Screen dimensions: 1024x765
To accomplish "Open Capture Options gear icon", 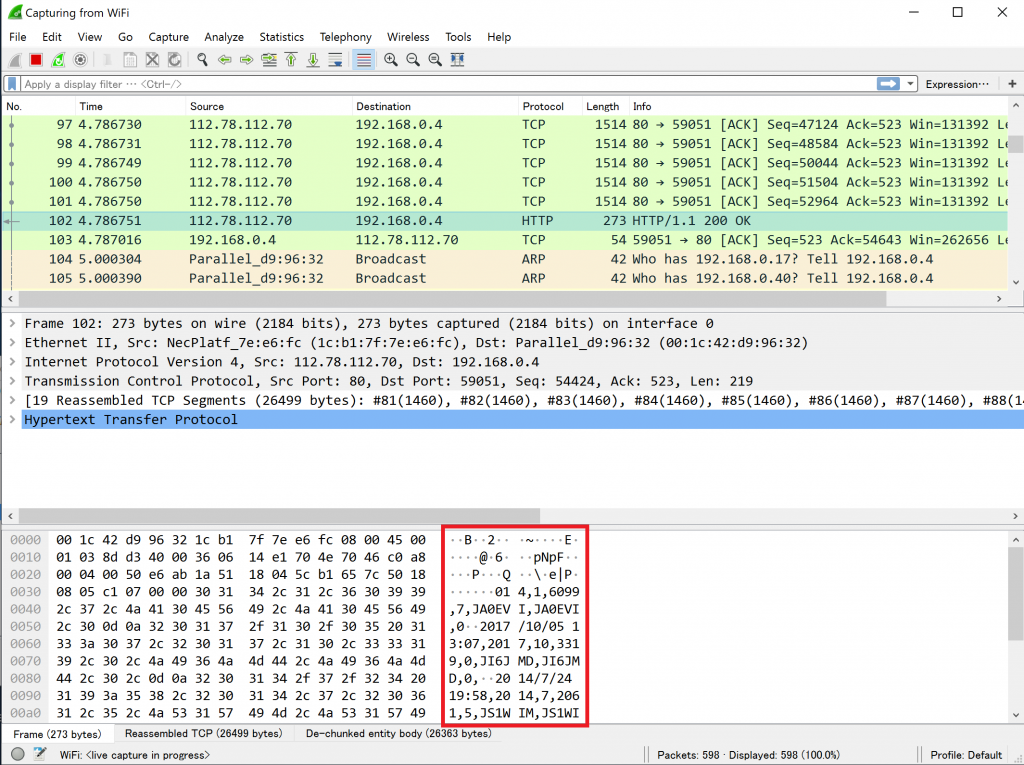I will pyautogui.click(x=80, y=60).
